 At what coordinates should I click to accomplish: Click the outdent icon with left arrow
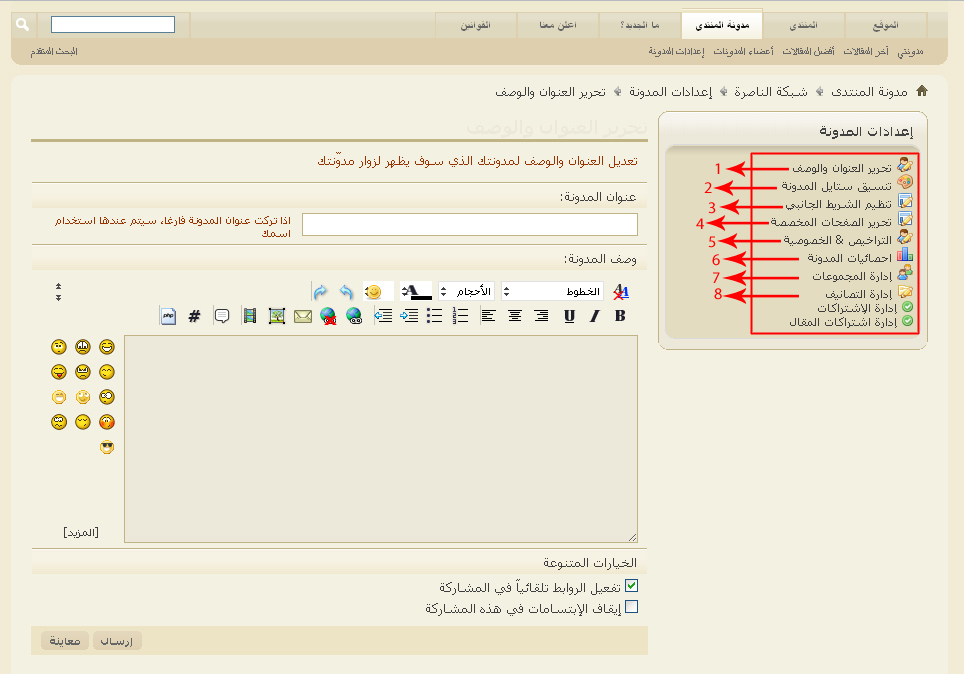pos(383,315)
